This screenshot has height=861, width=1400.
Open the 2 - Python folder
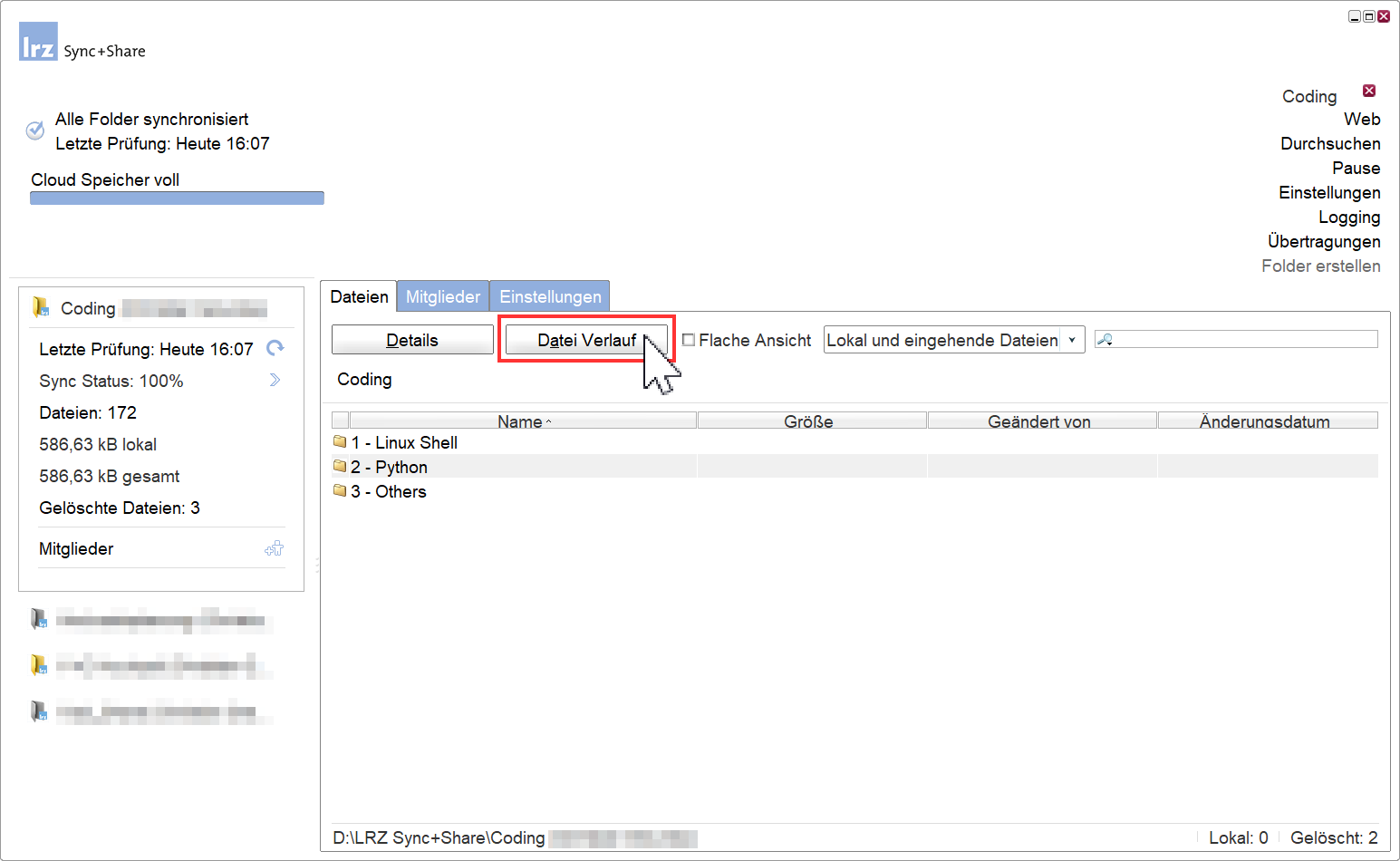click(389, 467)
